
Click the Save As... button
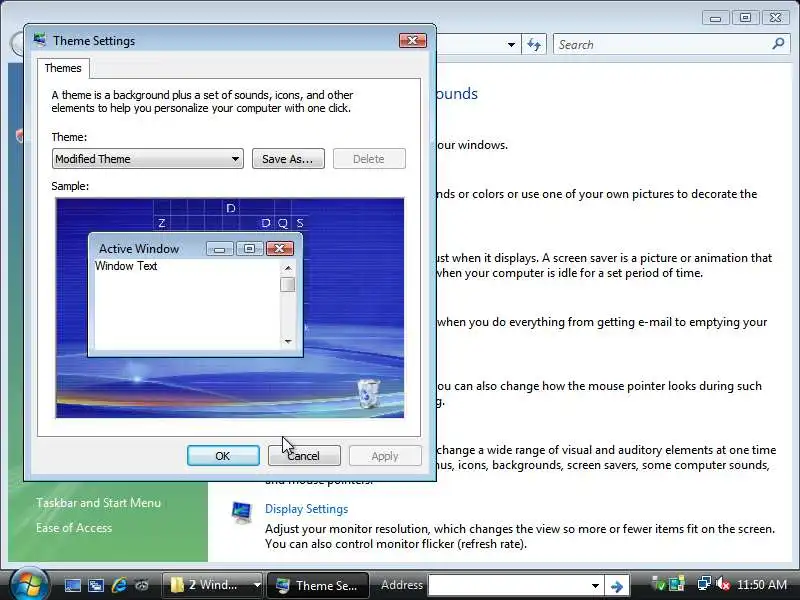pos(288,159)
